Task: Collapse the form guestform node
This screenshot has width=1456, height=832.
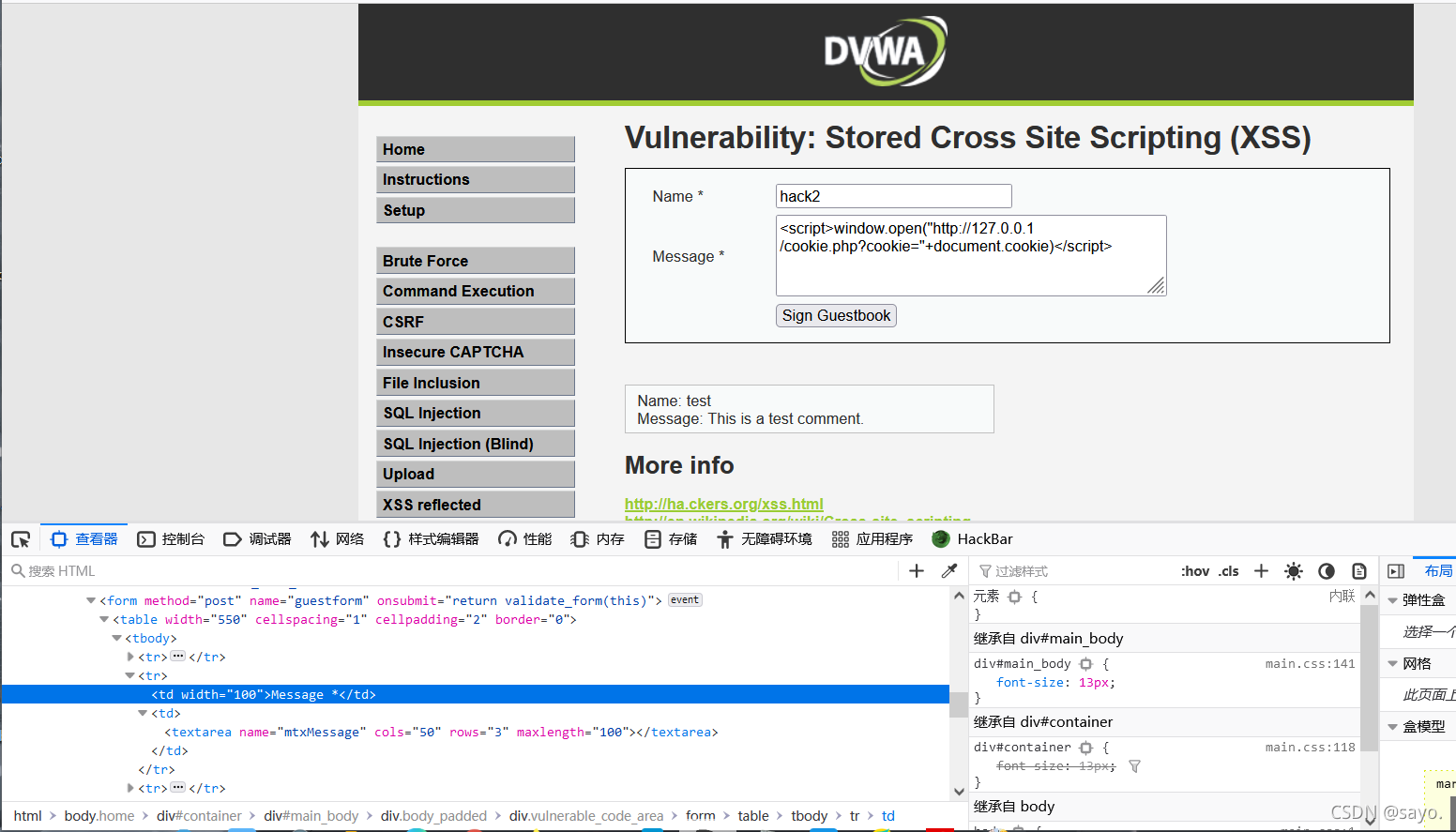Action: click(x=91, y=600)
